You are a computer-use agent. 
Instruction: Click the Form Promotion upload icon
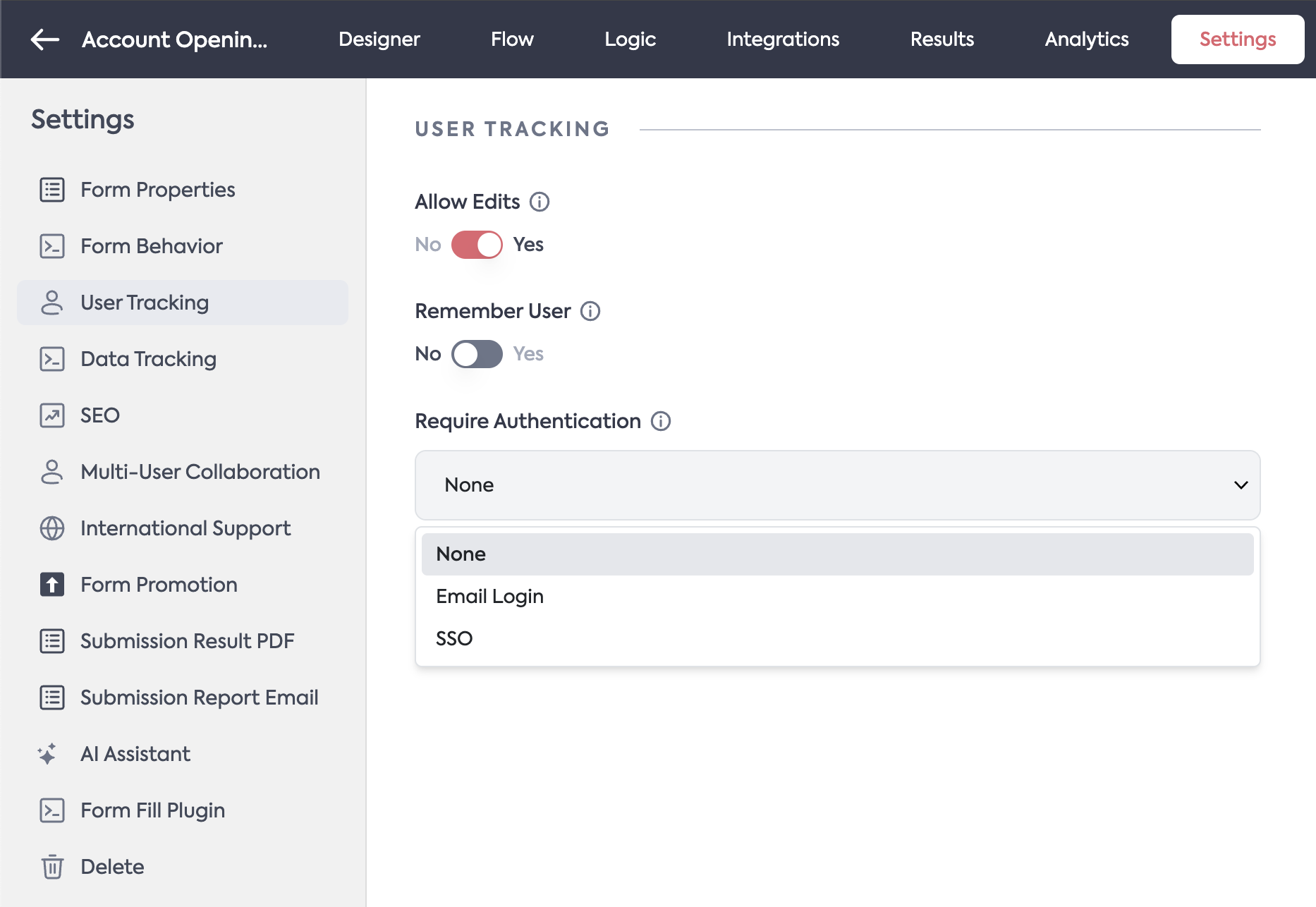click(x=52, y=585)
